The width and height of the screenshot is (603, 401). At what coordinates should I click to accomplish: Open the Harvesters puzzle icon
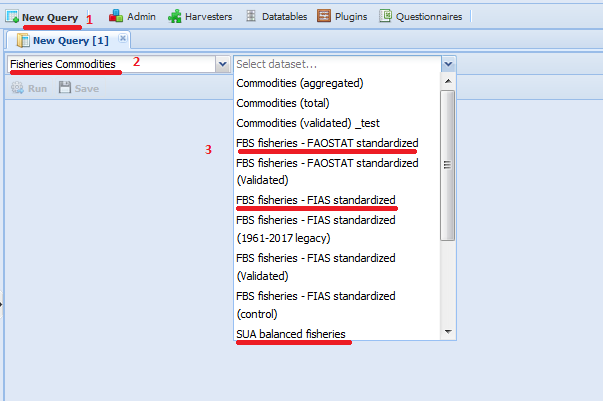coord(175,16)
